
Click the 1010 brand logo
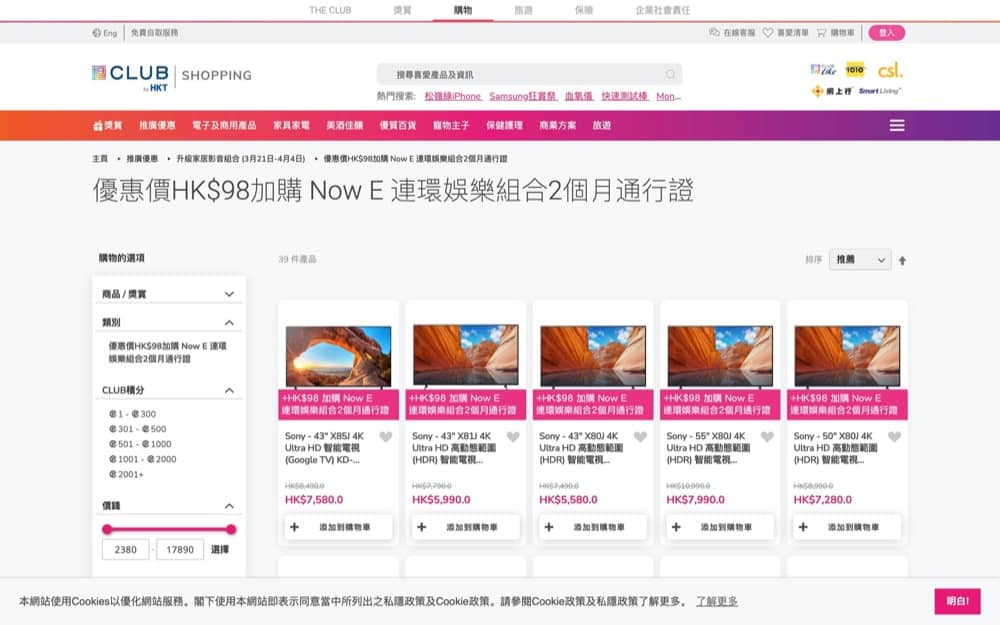[855, 70]
